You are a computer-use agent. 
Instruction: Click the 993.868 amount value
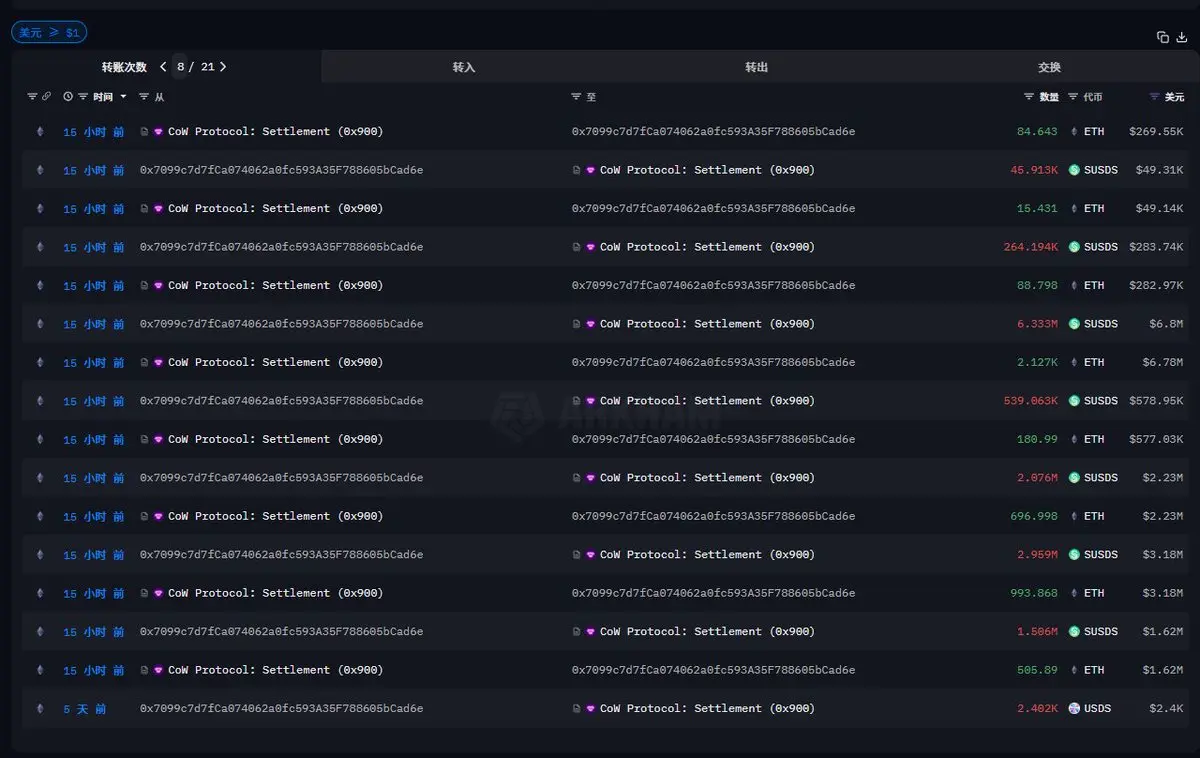[x=1034, y=594]
